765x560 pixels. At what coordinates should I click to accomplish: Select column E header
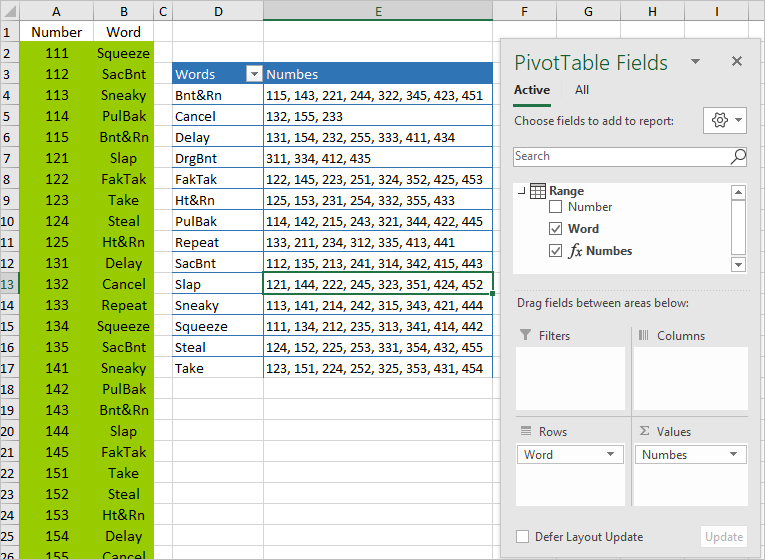pos(378,11)
